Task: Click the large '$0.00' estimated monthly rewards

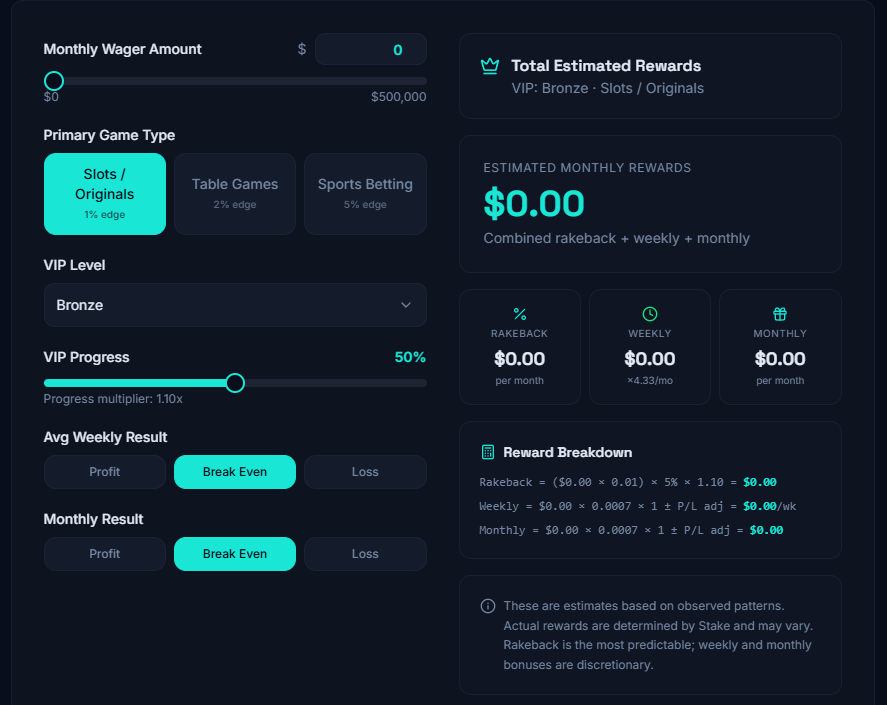Action: [533, 203]
